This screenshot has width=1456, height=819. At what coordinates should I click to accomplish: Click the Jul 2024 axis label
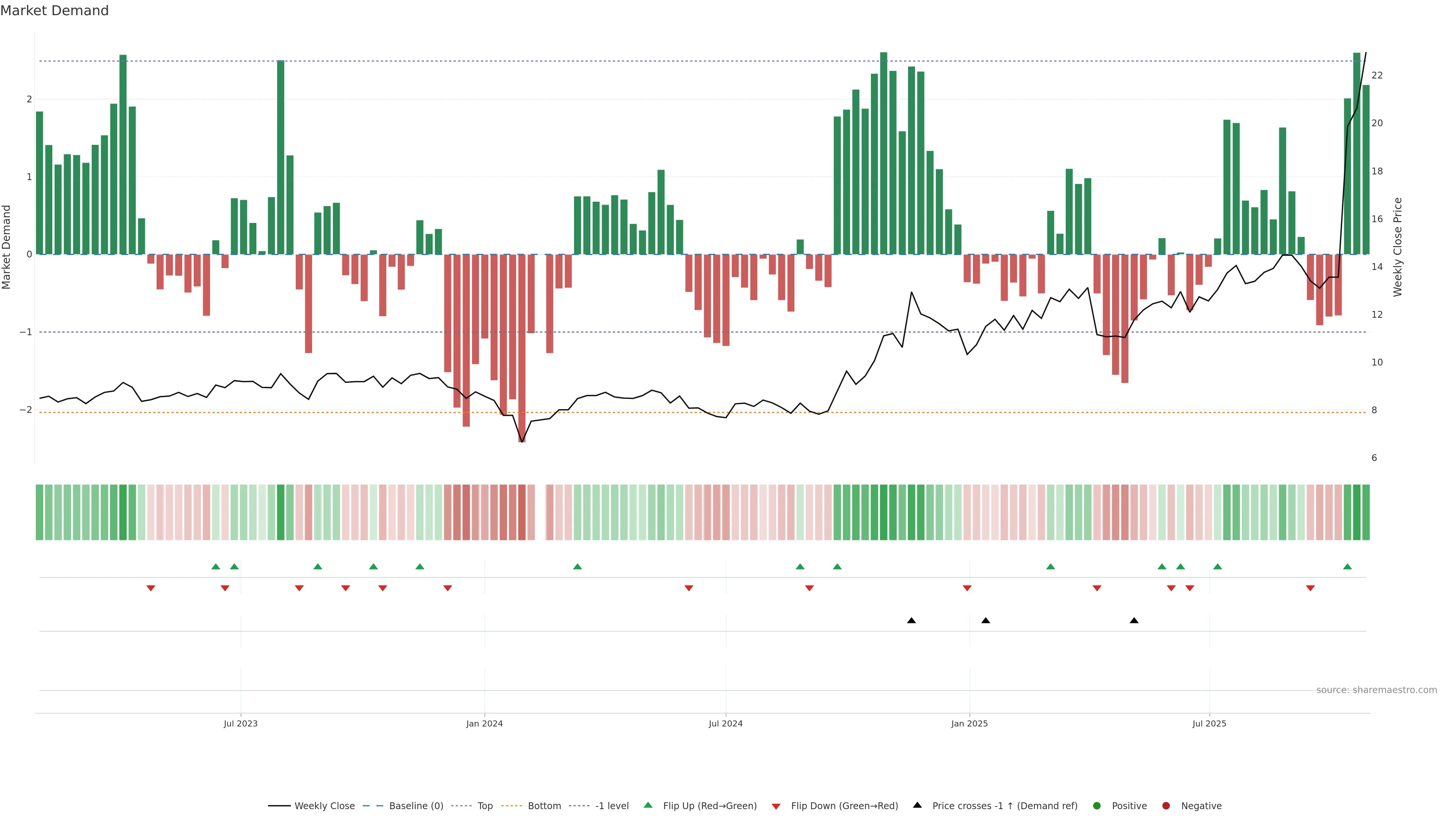click(726, 723)
